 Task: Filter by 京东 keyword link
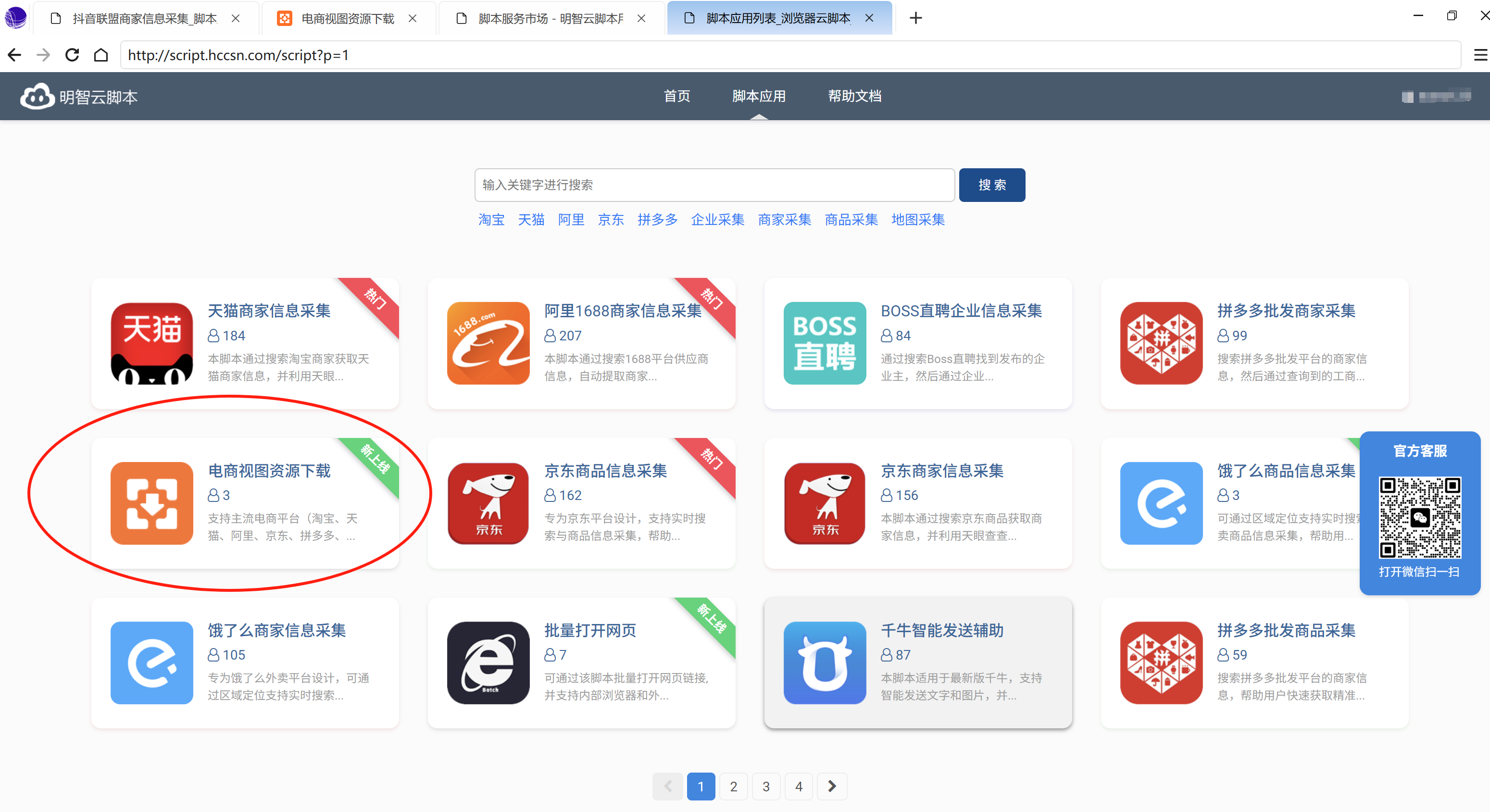612,220
